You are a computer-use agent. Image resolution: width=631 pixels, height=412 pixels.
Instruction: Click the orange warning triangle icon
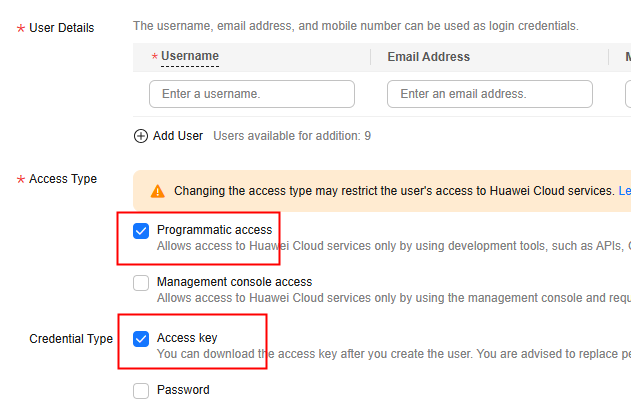click(x=158, y=191)
